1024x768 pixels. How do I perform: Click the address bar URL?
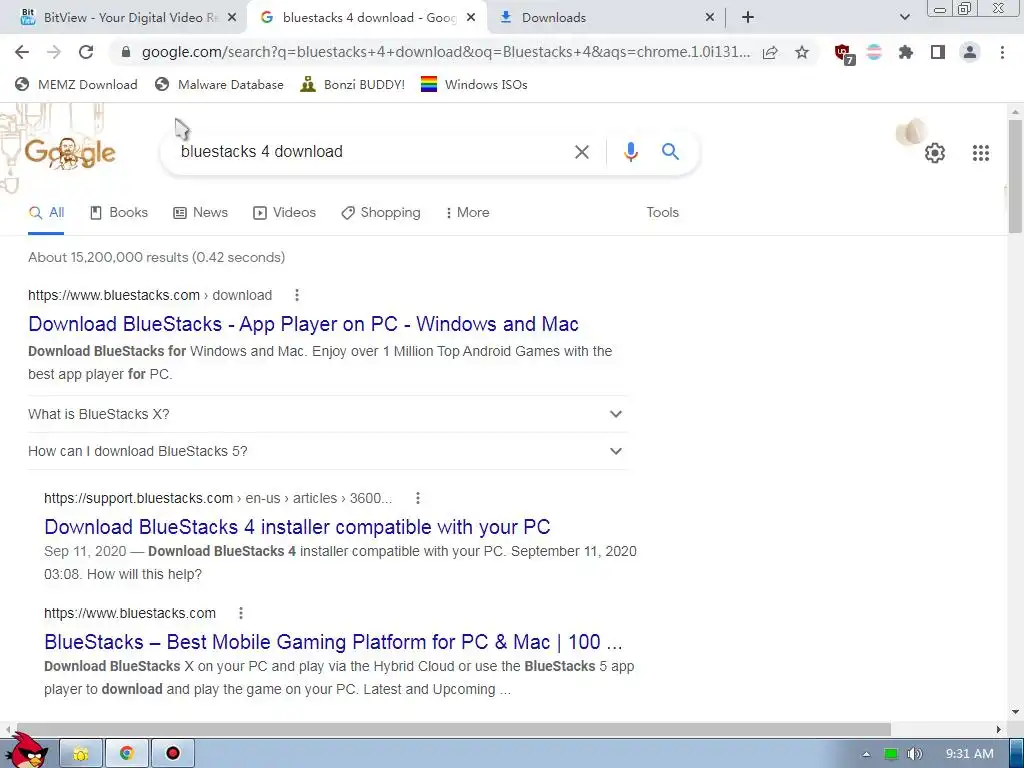click(x=445, y=52)
